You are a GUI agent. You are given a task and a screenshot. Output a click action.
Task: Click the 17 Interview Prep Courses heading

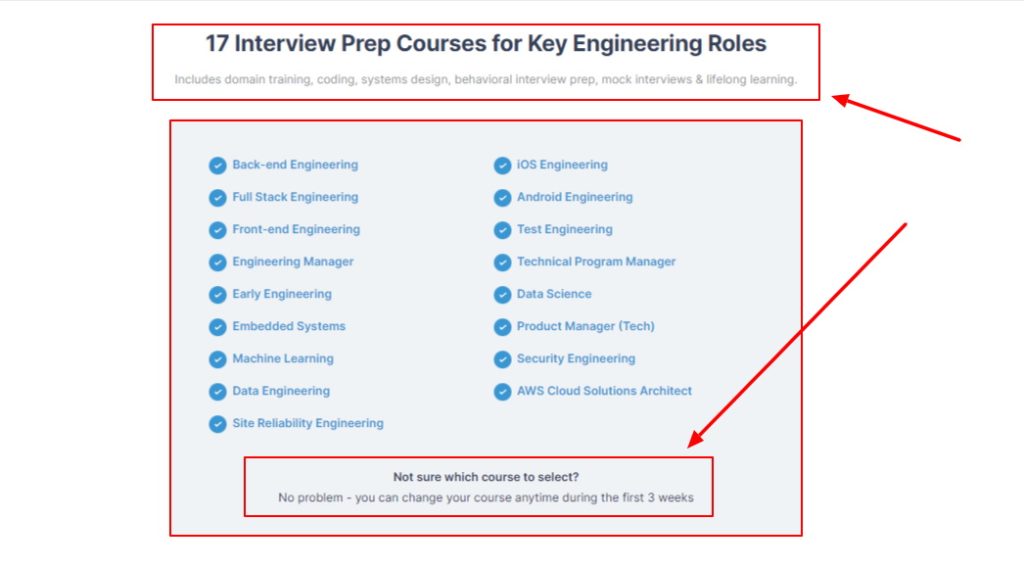(x=486, y=43)
